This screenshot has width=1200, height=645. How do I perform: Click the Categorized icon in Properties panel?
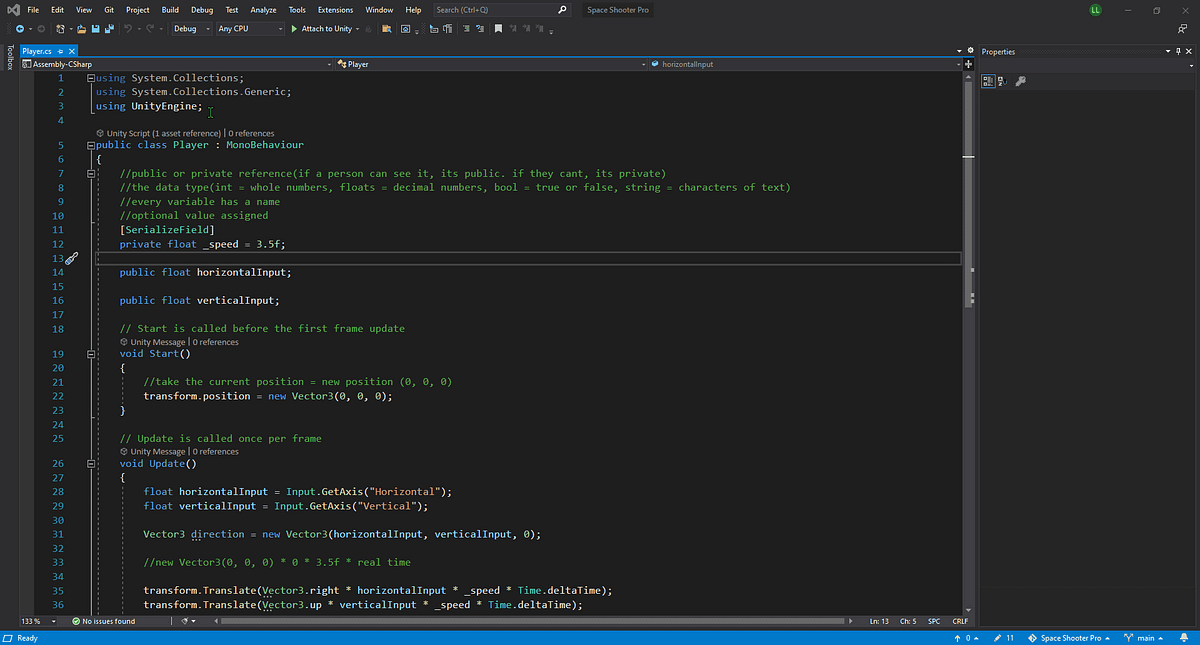pos(988,82)
